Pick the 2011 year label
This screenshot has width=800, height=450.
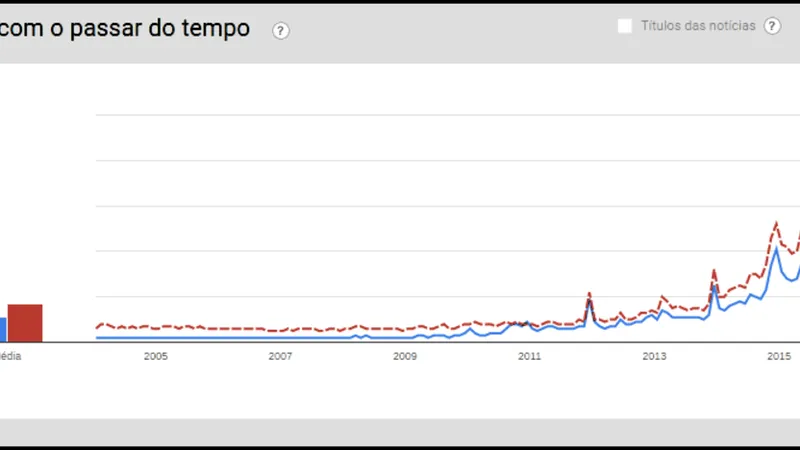(x=529, y=355)
